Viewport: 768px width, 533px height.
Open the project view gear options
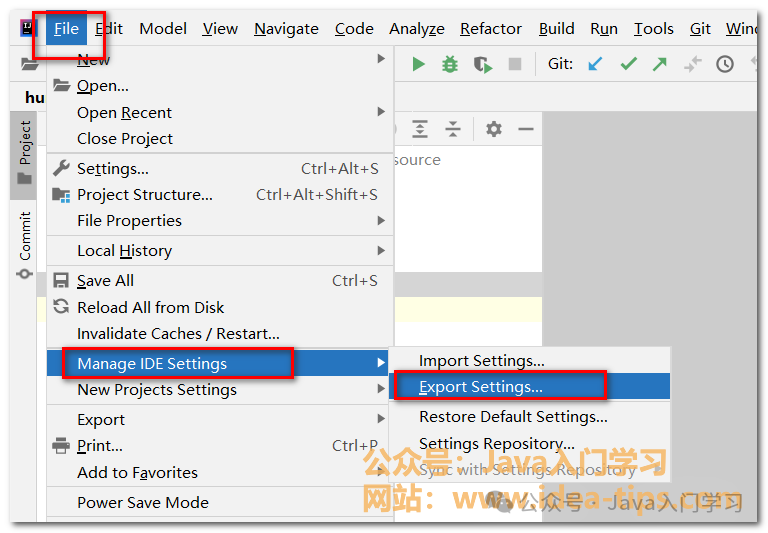[494, 129]
